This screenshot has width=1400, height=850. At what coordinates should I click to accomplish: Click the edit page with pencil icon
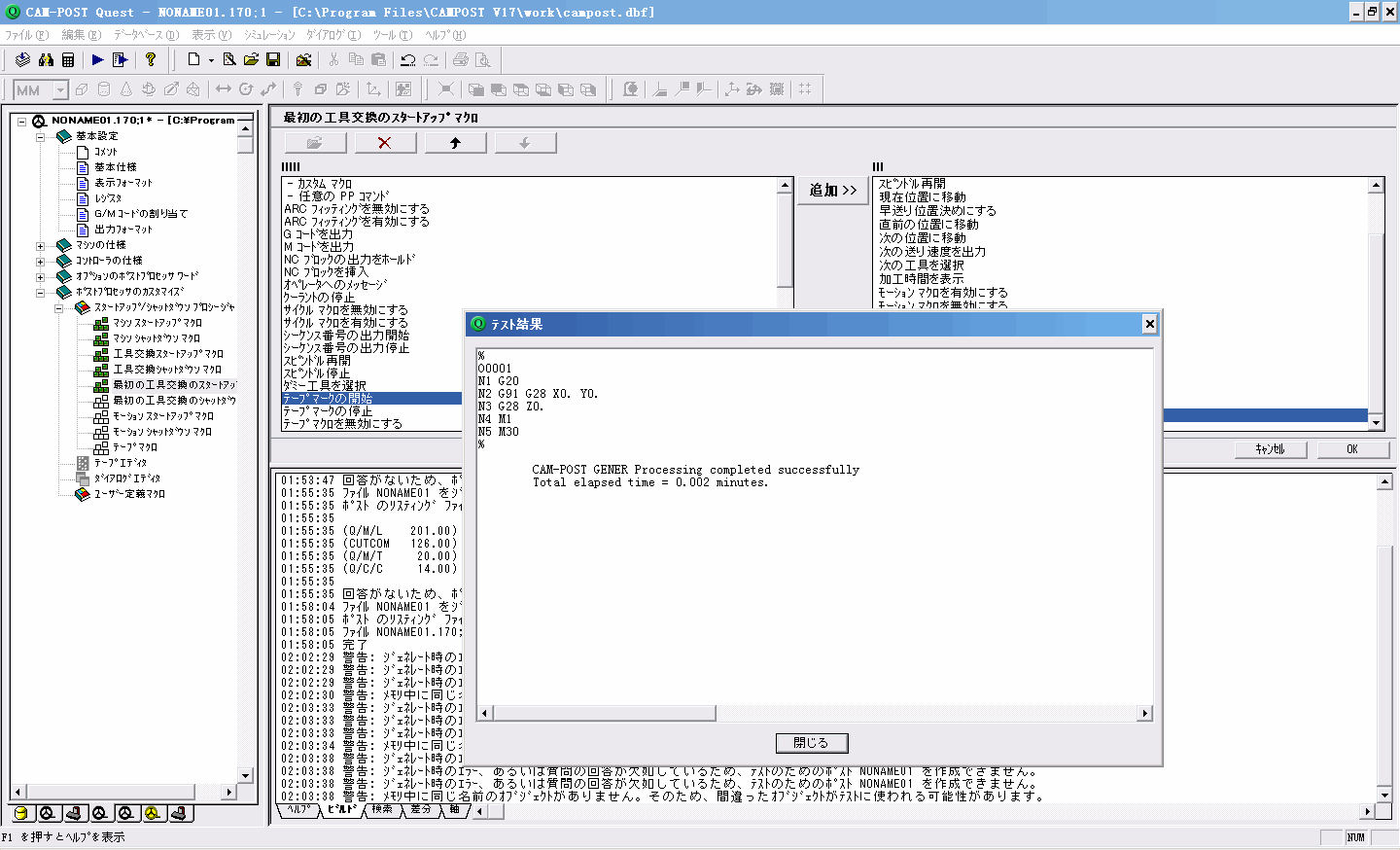pos(229,60)
